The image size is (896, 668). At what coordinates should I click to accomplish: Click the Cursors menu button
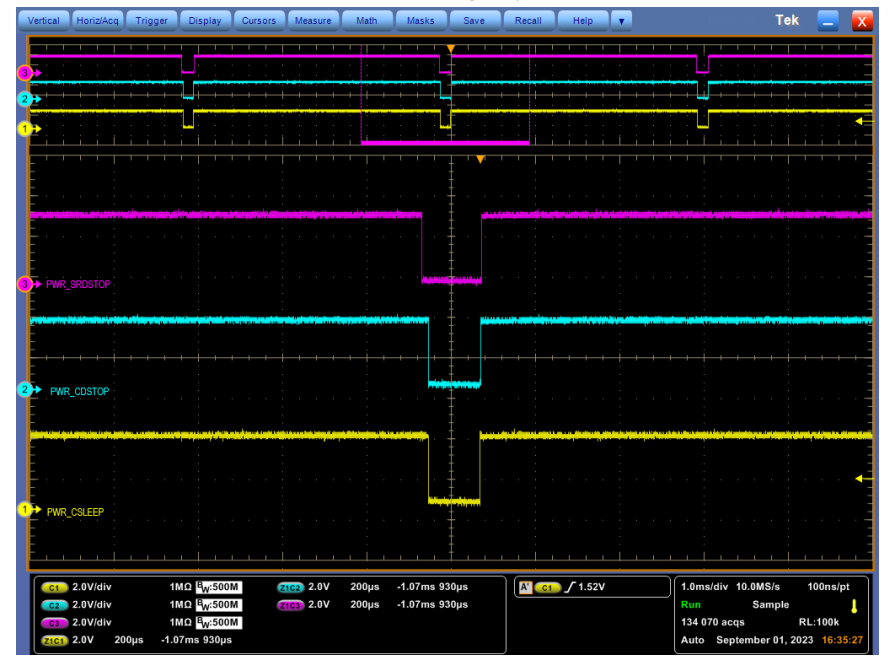click(259, 20)
